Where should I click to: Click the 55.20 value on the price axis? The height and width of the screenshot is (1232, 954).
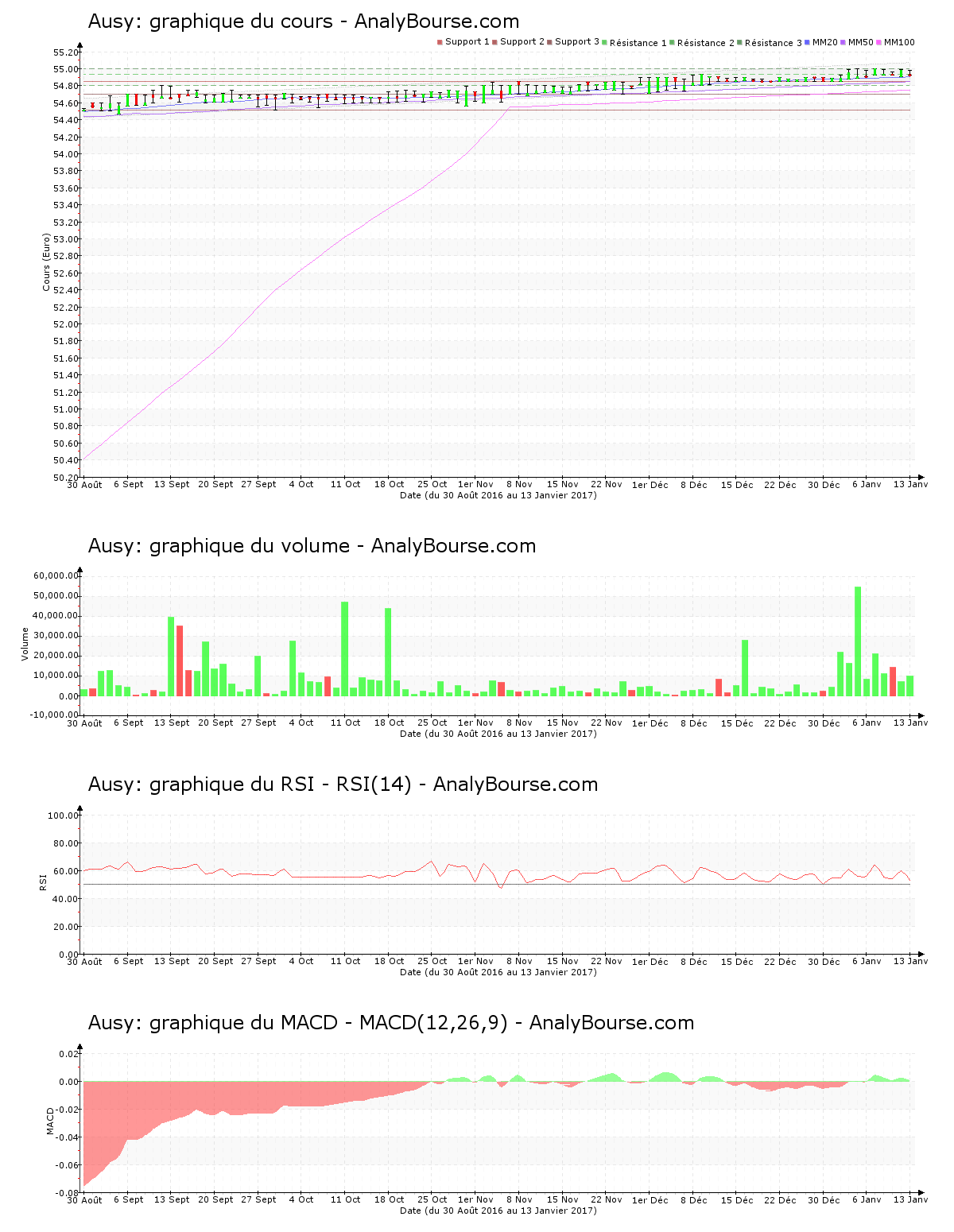66,52
